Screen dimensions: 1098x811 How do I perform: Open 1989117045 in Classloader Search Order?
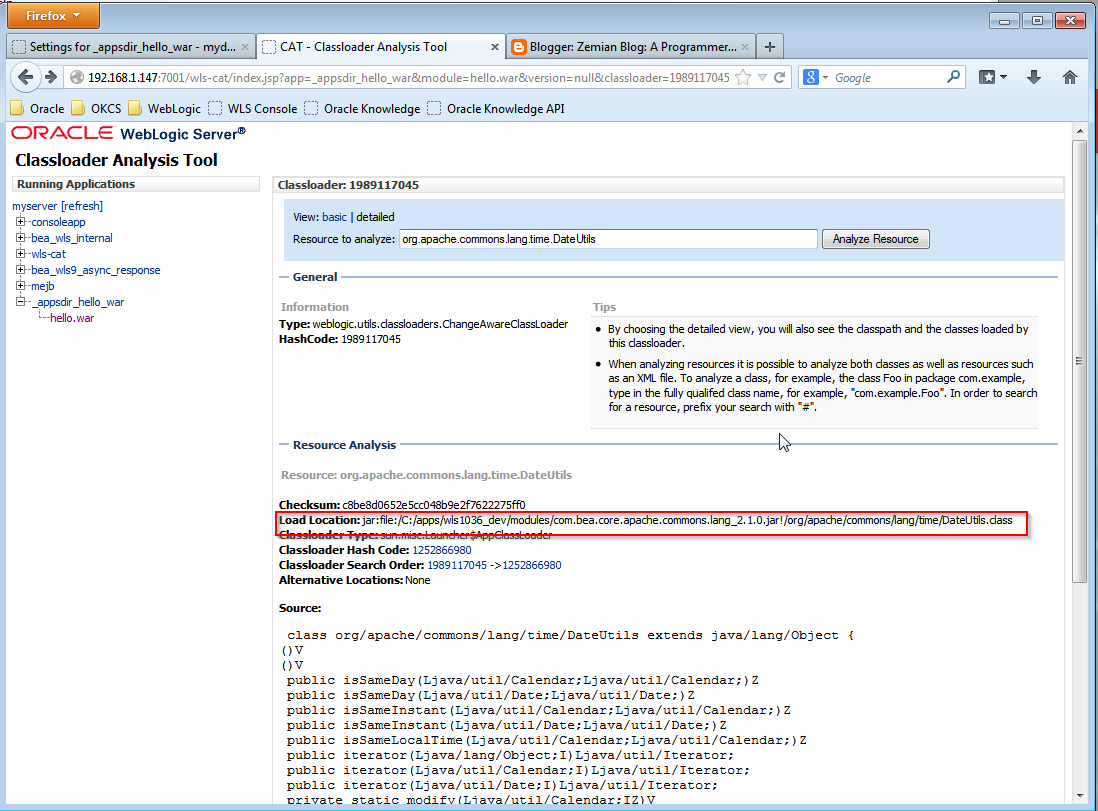tap(457, 565)
